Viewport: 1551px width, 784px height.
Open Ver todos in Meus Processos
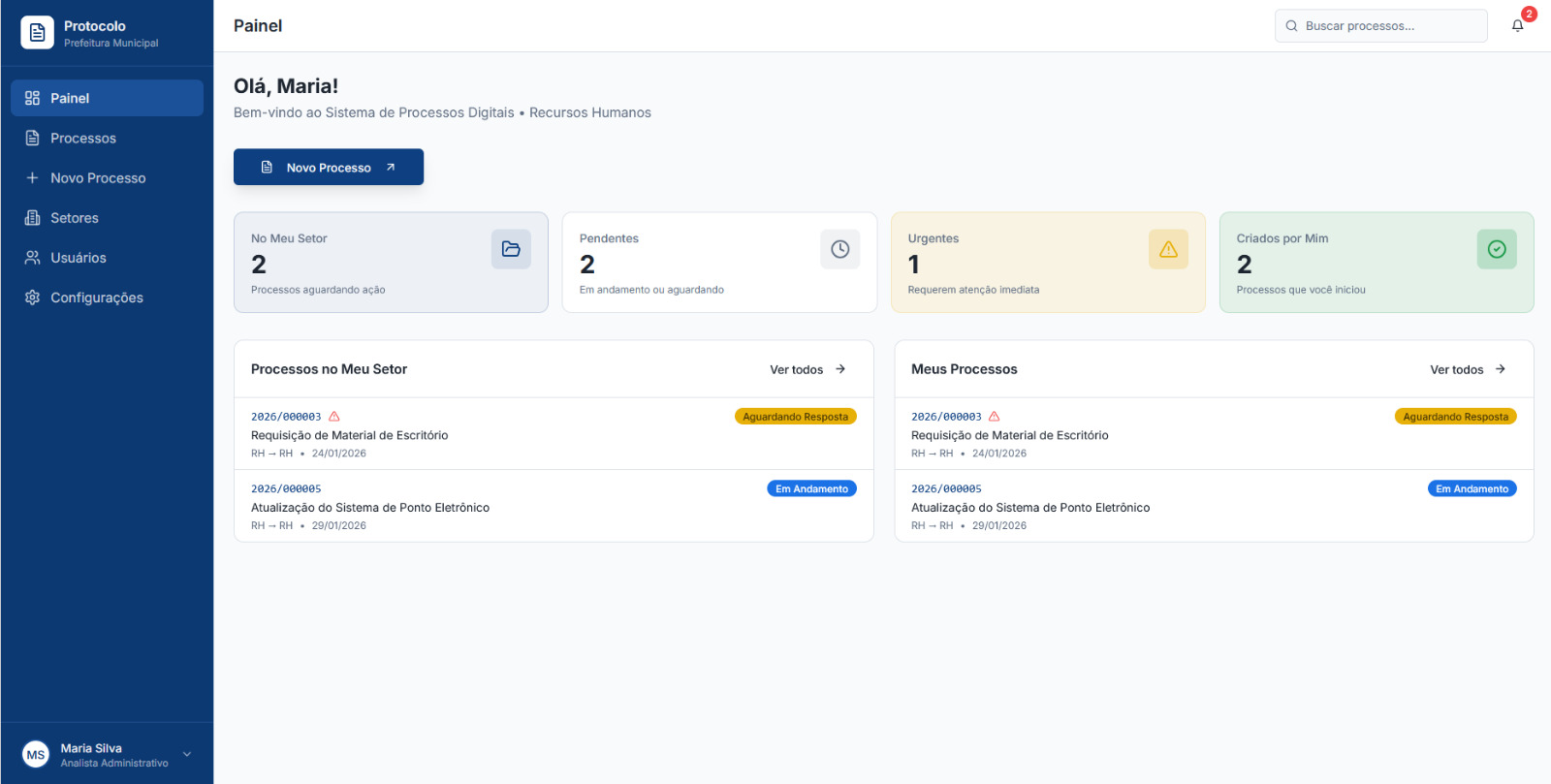(x=1468, y=369)
